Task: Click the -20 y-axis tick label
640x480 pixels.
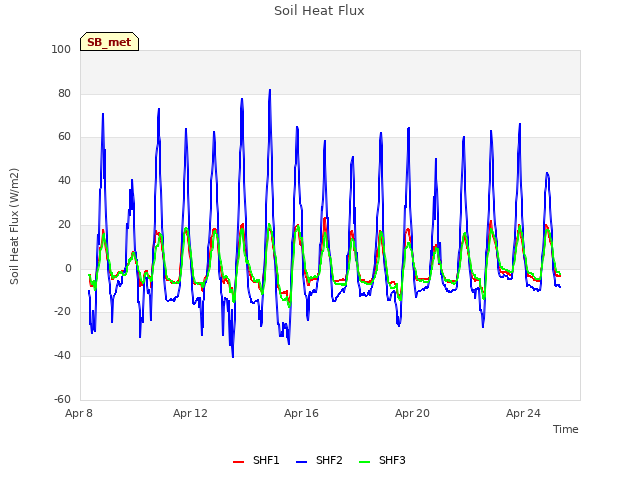Action: 62,311
